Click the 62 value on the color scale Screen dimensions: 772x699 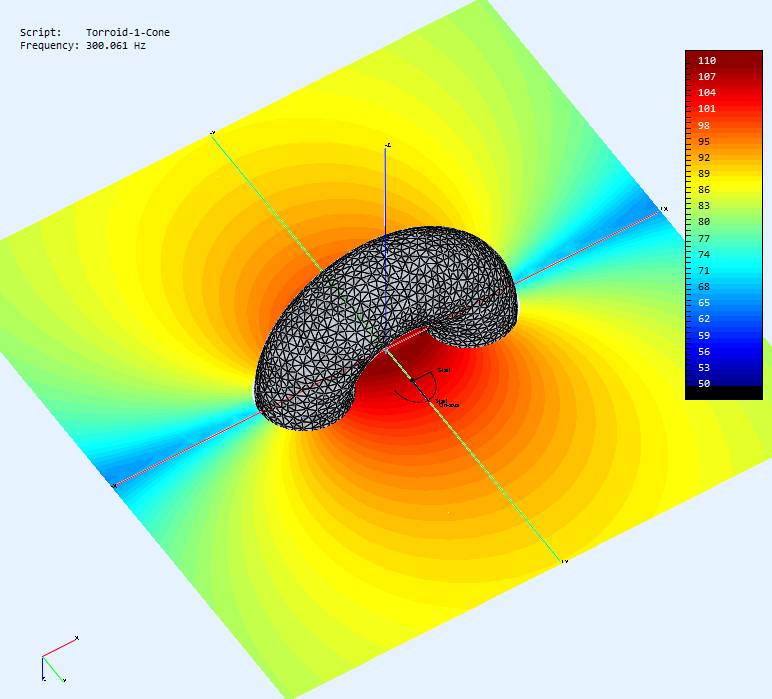(704, 318)
